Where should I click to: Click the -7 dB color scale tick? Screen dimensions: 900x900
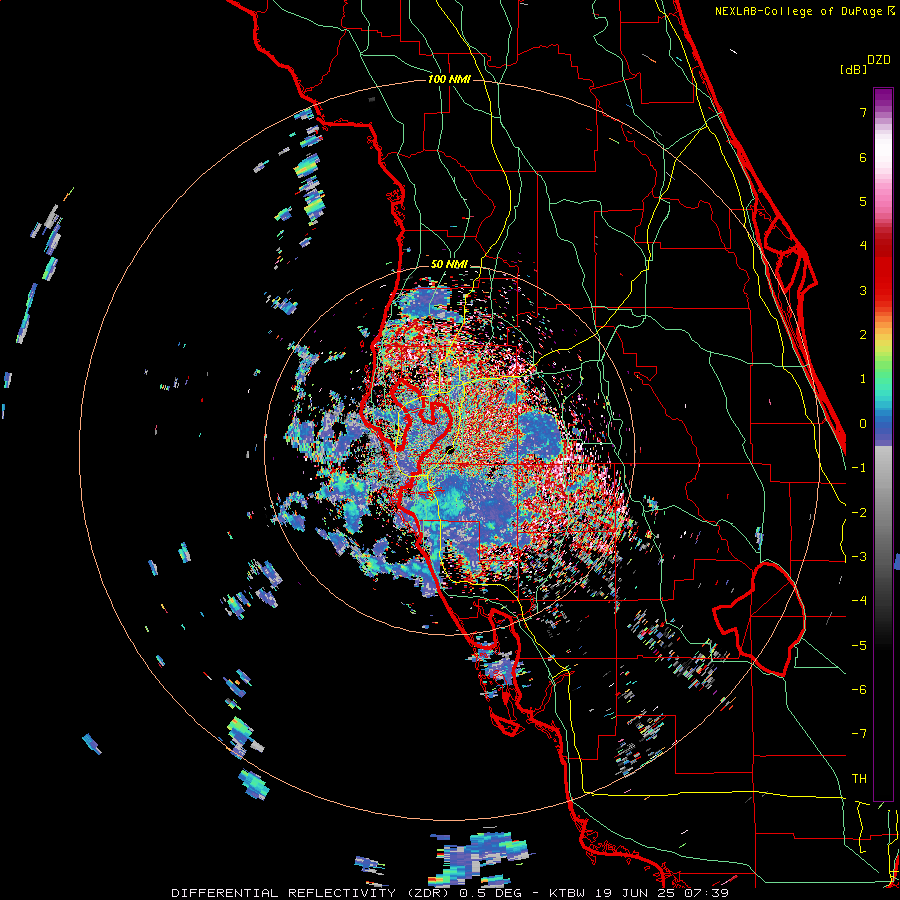(x=859, y=734)
